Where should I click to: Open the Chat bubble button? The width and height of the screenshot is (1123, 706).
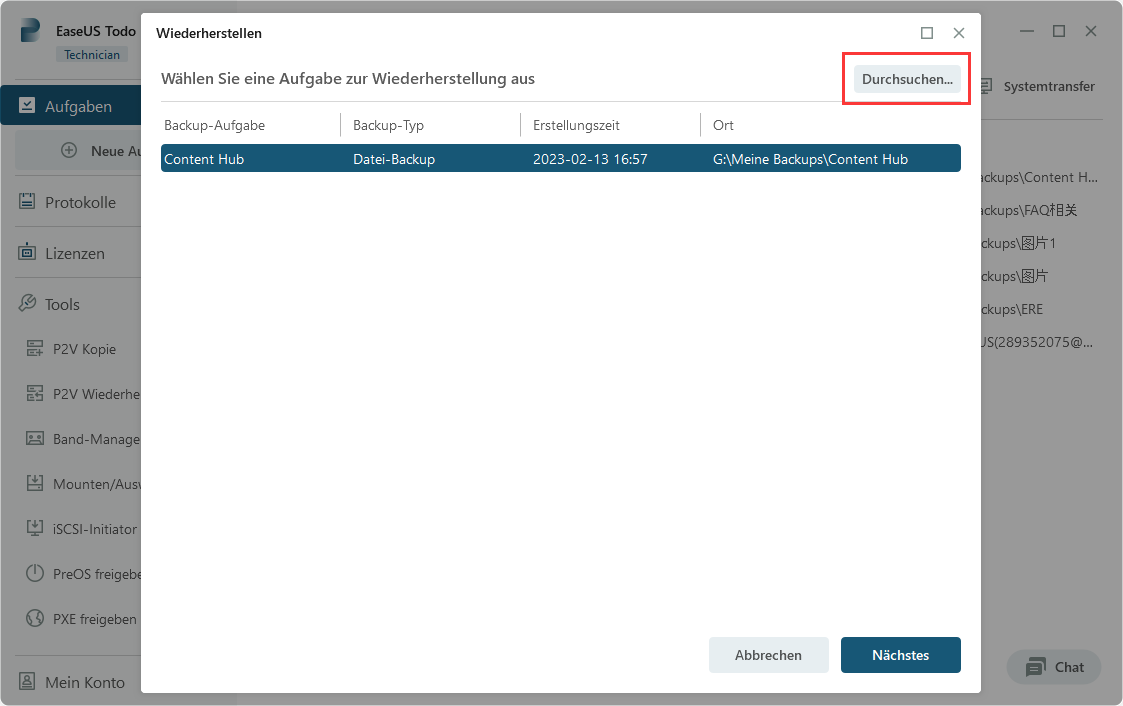[x=1054, y=667]
